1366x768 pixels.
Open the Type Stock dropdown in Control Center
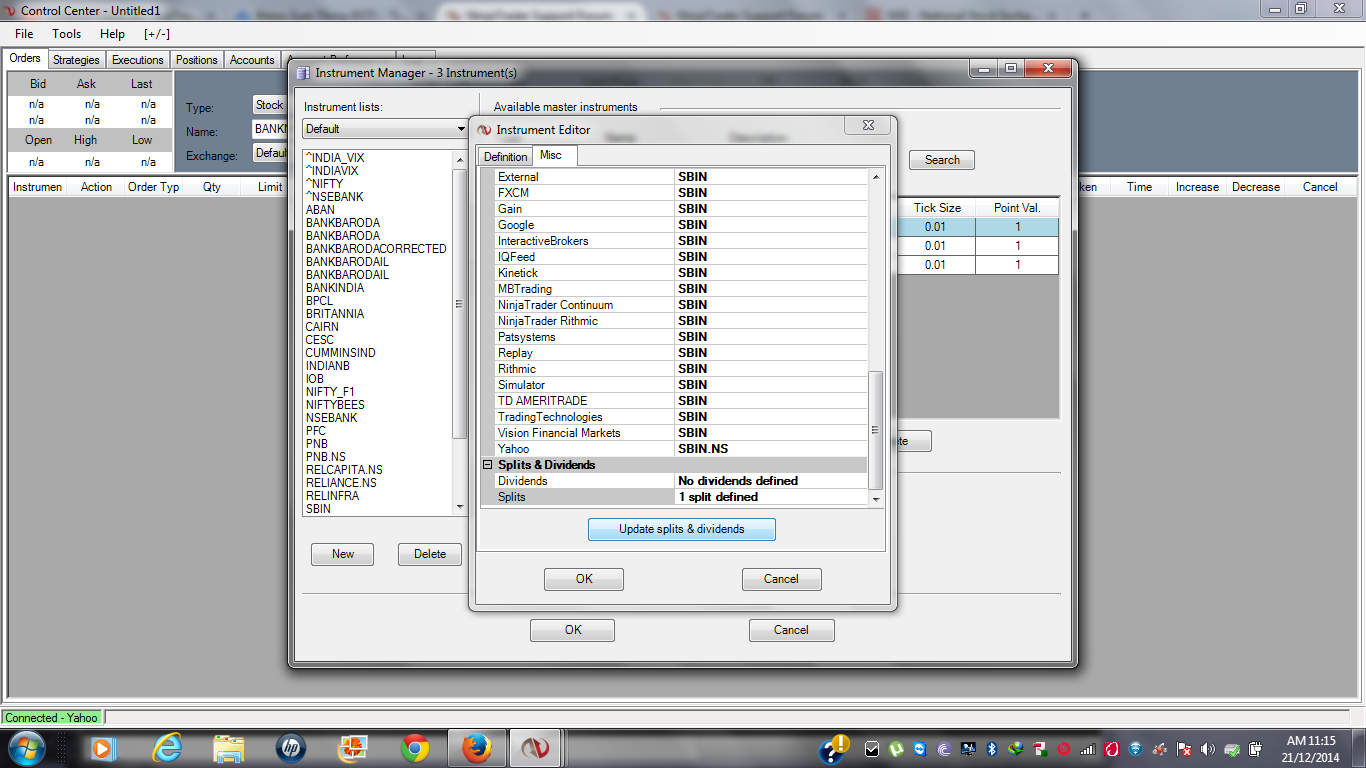click(x=270, y=105)
